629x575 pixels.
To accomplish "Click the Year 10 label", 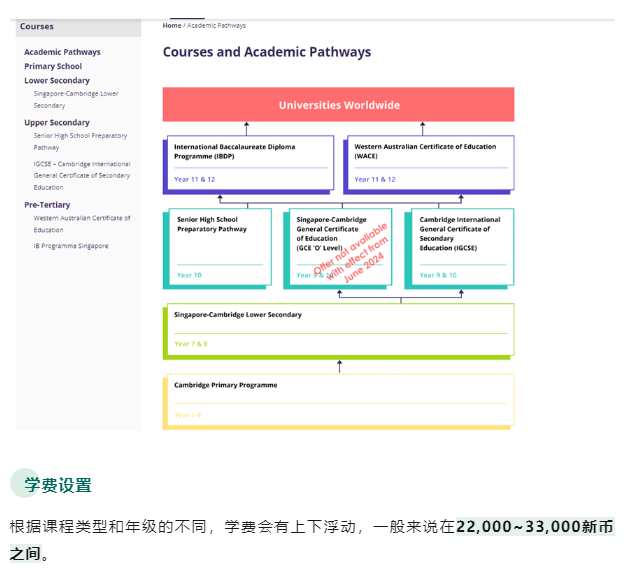I will 189,275.
